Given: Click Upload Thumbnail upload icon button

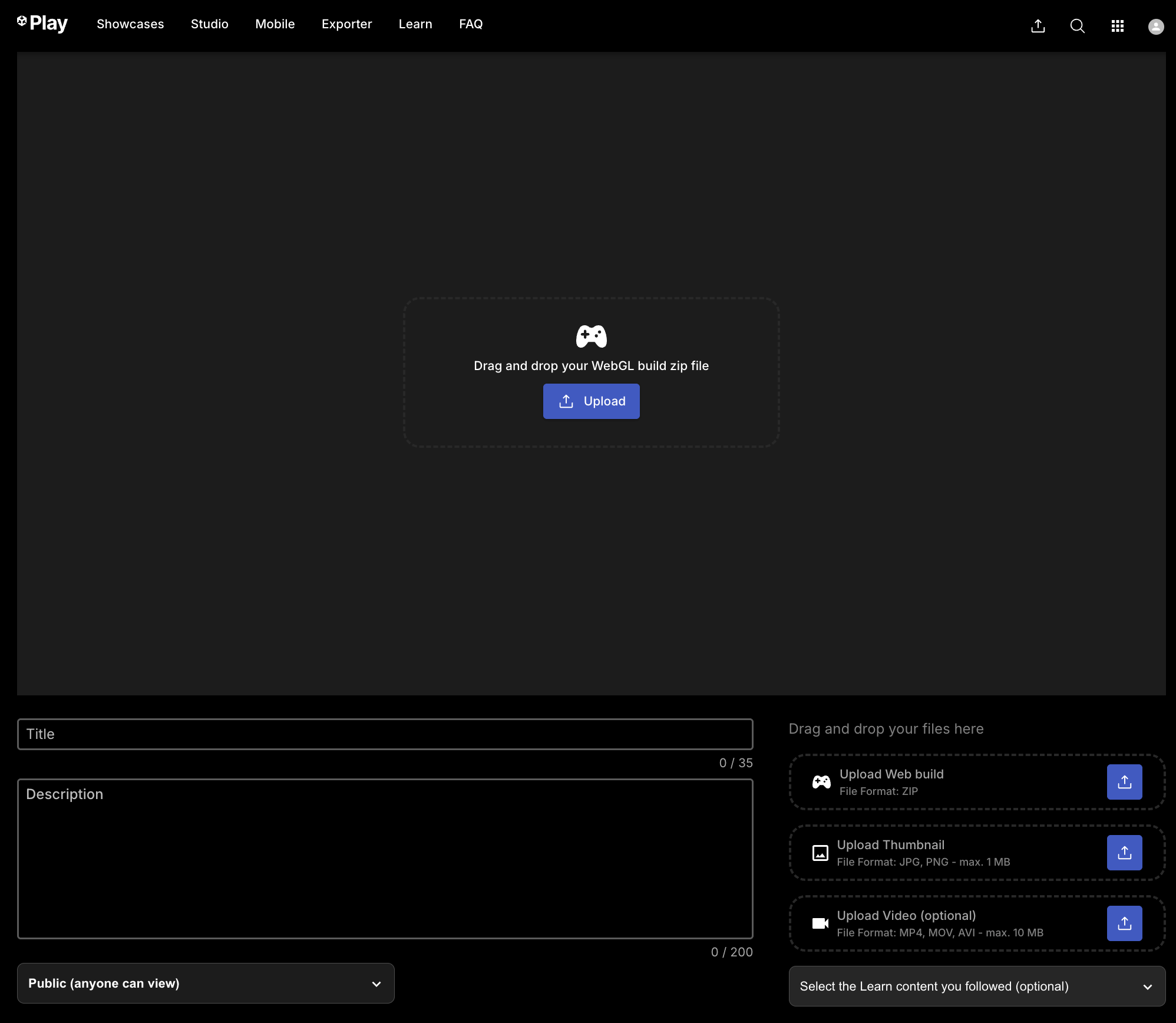Looking at the screenshot, I should [1124, 853].
